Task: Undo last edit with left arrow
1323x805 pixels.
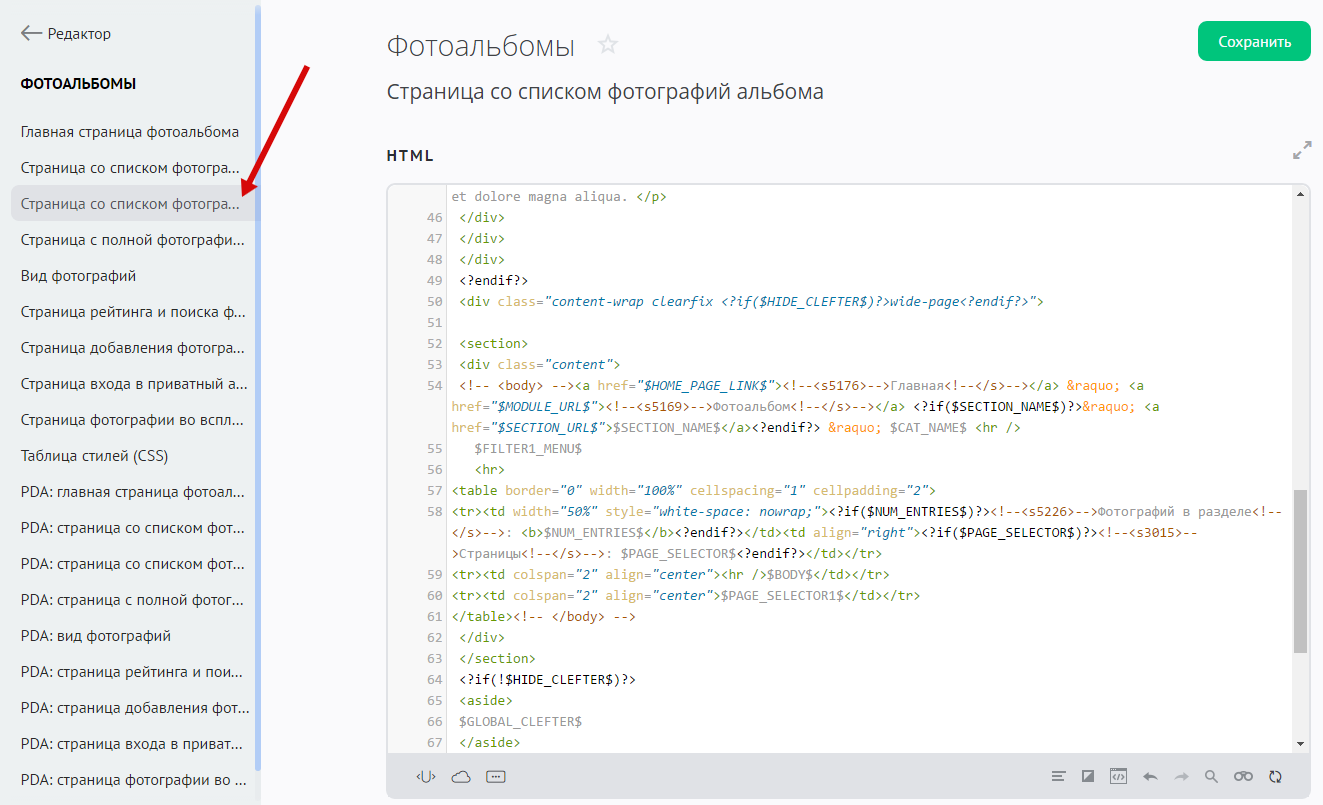Action: pyautogui.click(x=1150, y=777)
